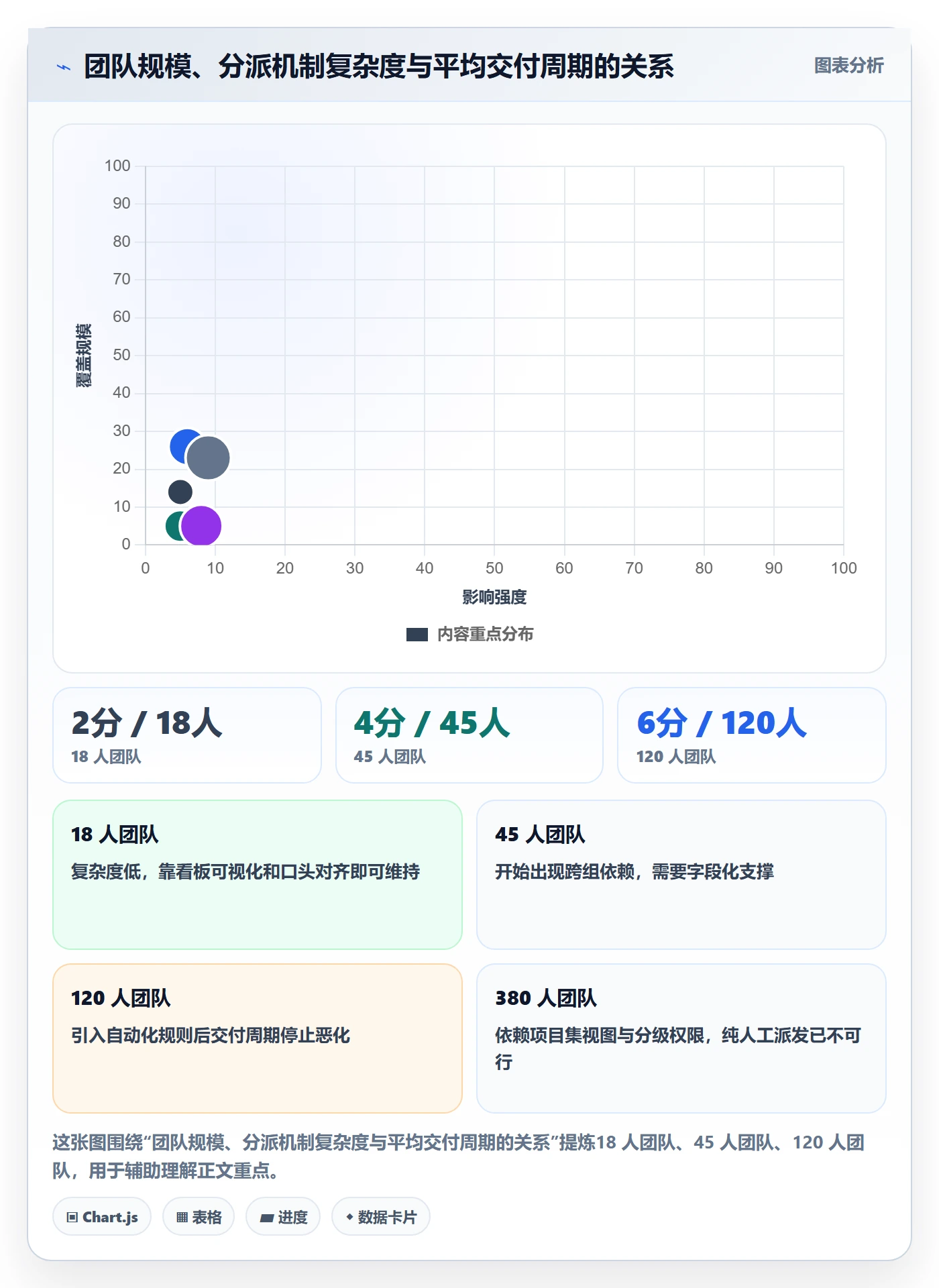Click the text 引入自动化规则后交付周期停止恶化
The height and width of the screenshot is (1288, 939).
[x=211, y=1035]
